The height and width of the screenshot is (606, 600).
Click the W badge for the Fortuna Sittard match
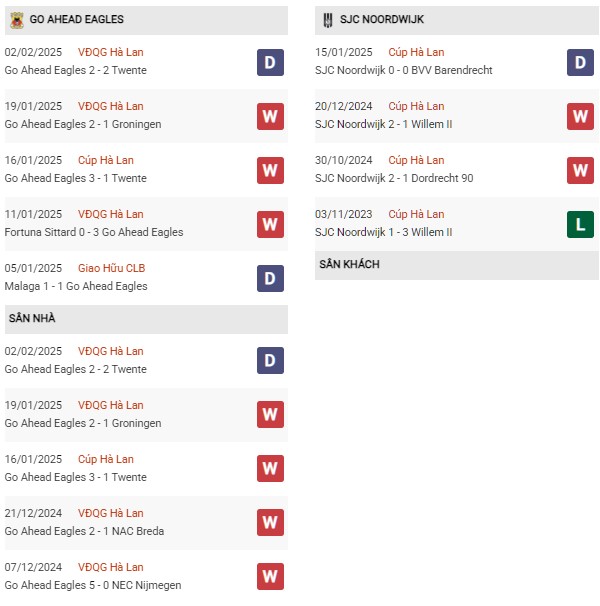[x=270, y=224]
